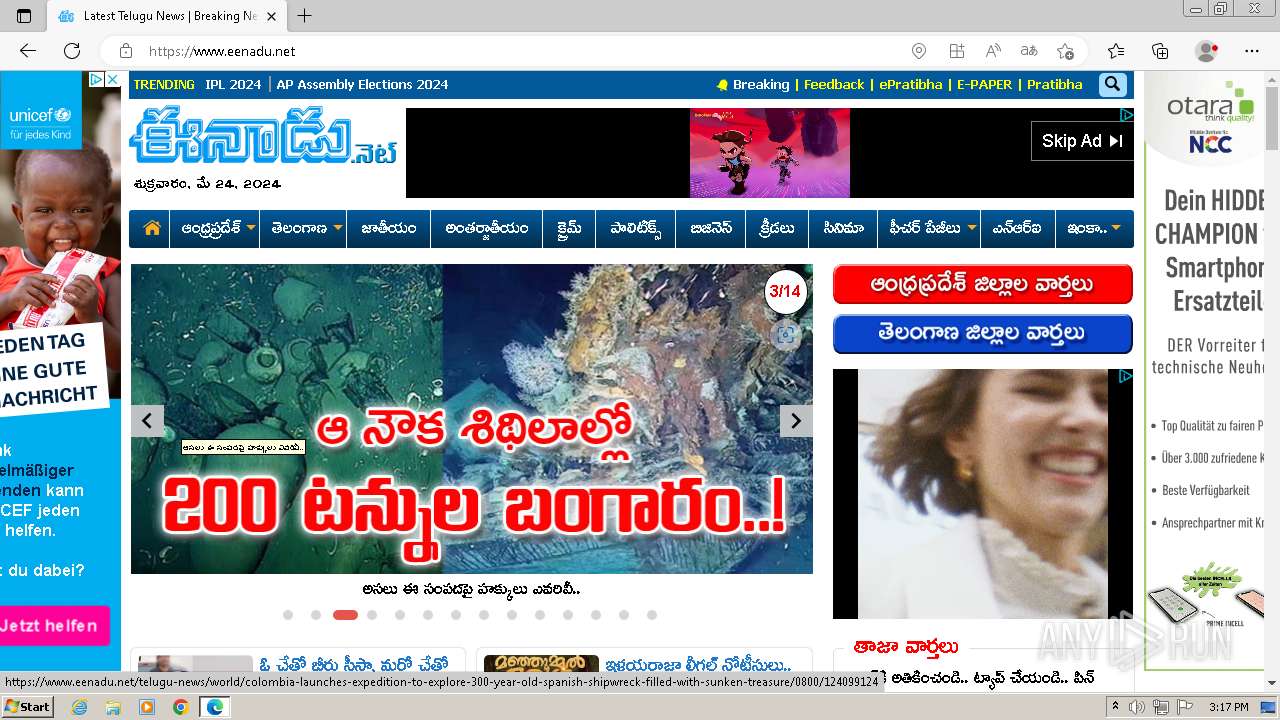Open AP Assembly Elections 2024 link
This screenshot has width=1280, height=720.
click(362, 85)
